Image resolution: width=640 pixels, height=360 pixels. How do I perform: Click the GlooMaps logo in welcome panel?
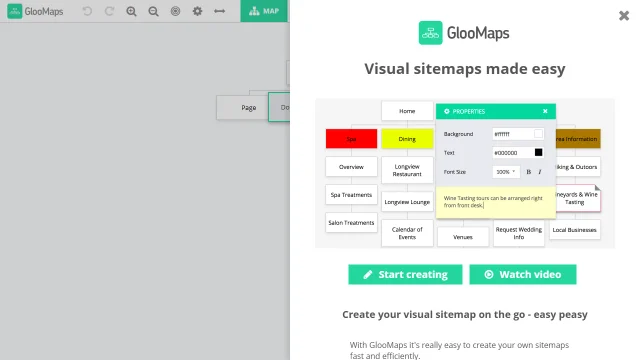tap(464, 33)
